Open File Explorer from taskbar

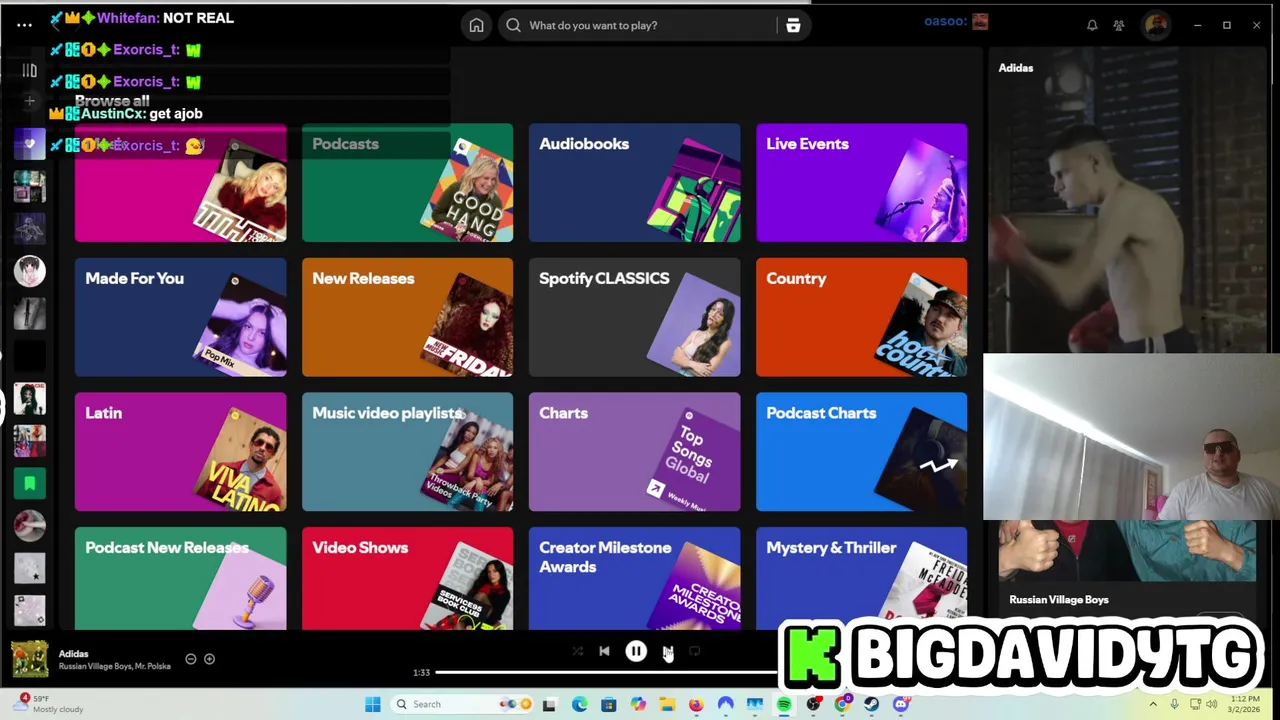point(667,704)
